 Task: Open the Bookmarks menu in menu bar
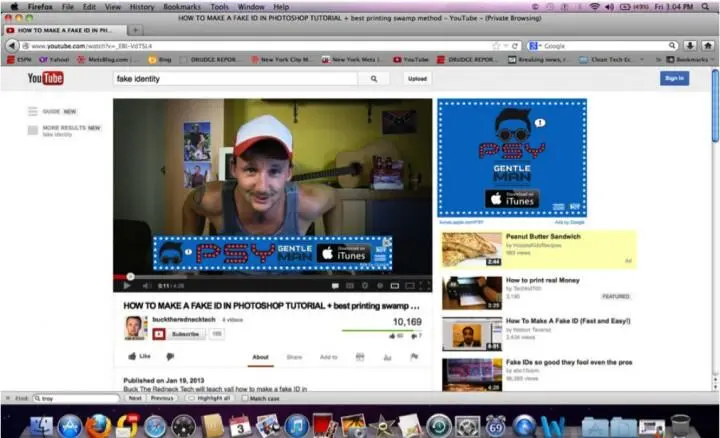(x=182, y=7)
